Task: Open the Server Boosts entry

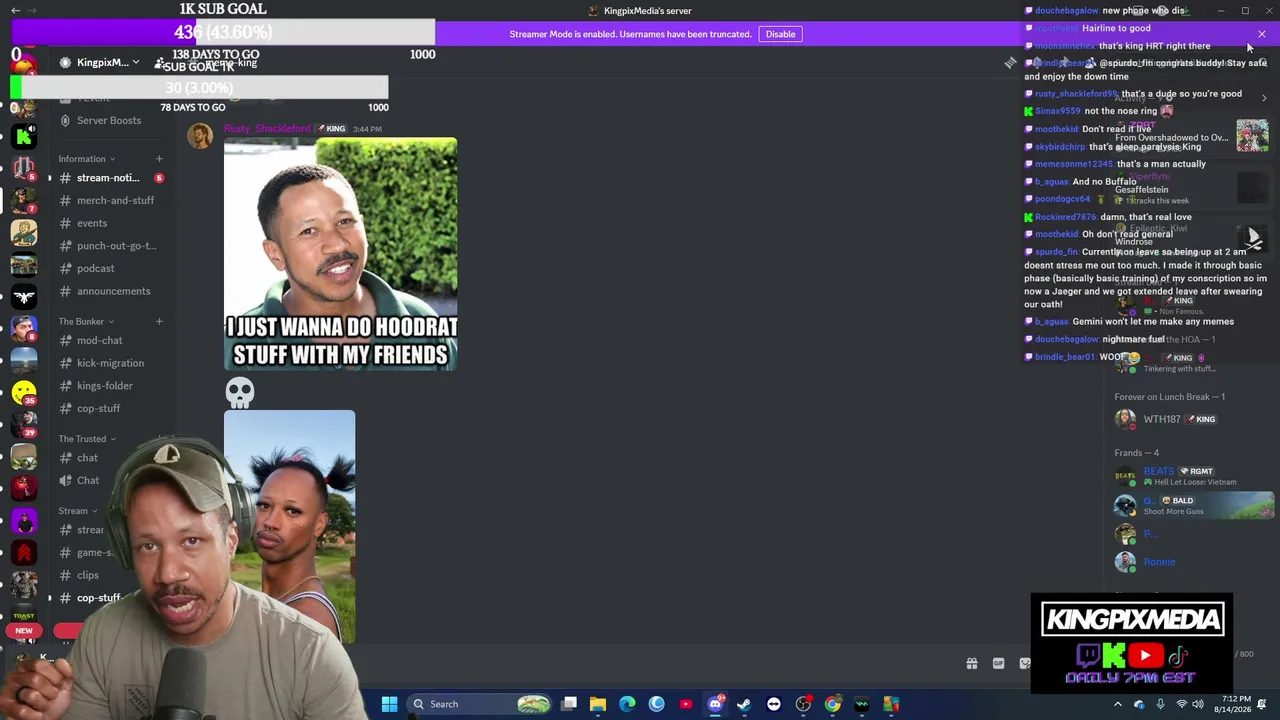Action: point(108,120)
